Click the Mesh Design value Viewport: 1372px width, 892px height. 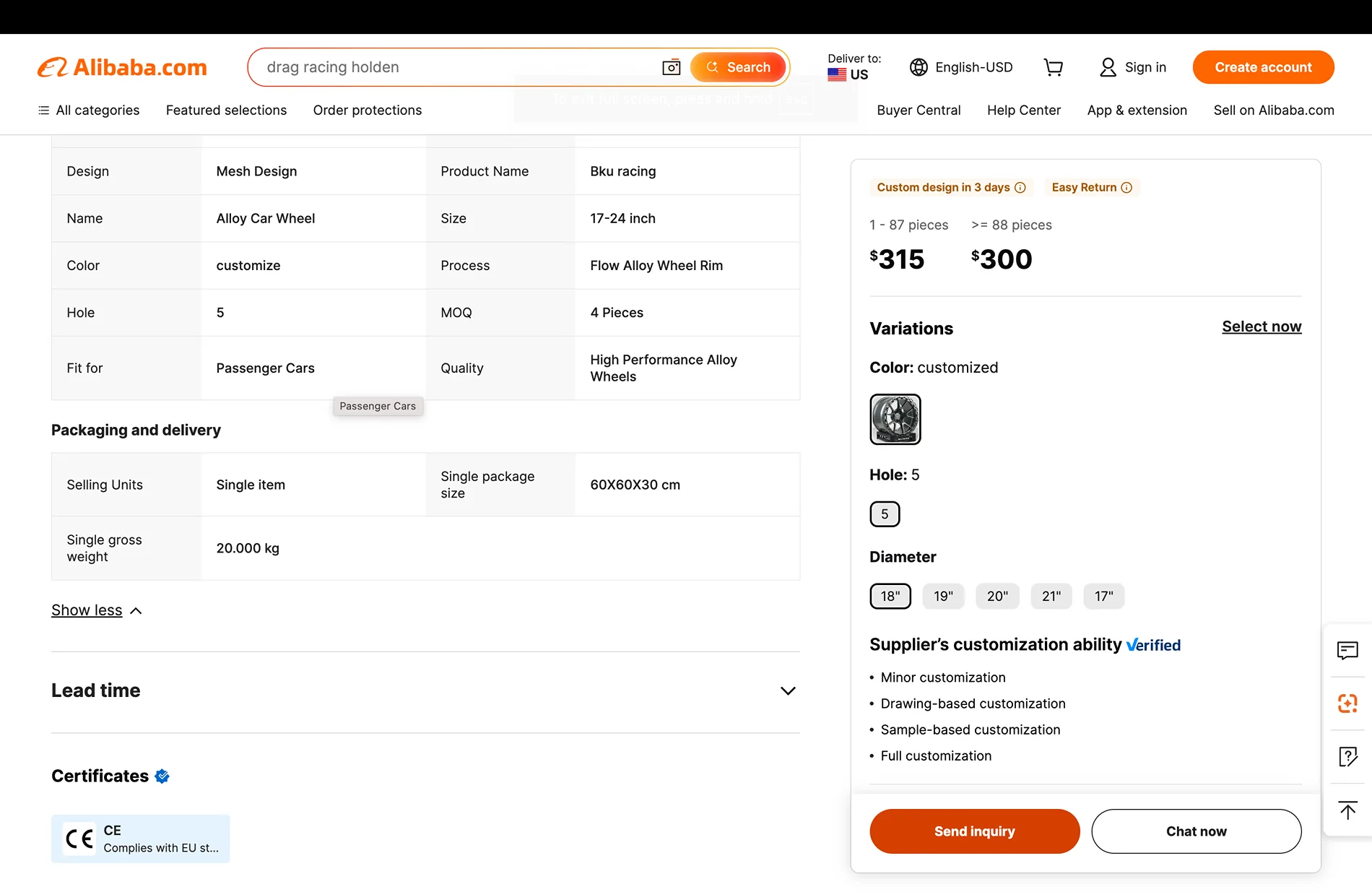[256, 172]
